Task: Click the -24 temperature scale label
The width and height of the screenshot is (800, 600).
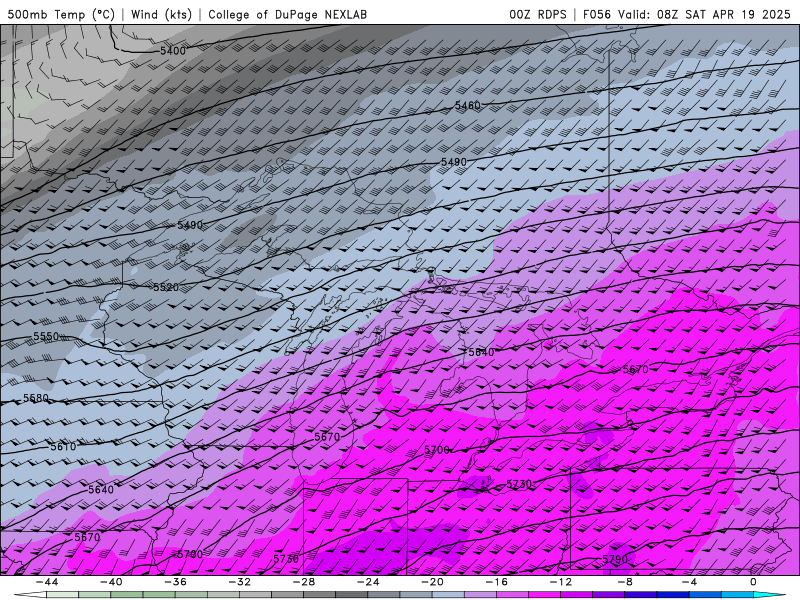Action: coord(368,582)
